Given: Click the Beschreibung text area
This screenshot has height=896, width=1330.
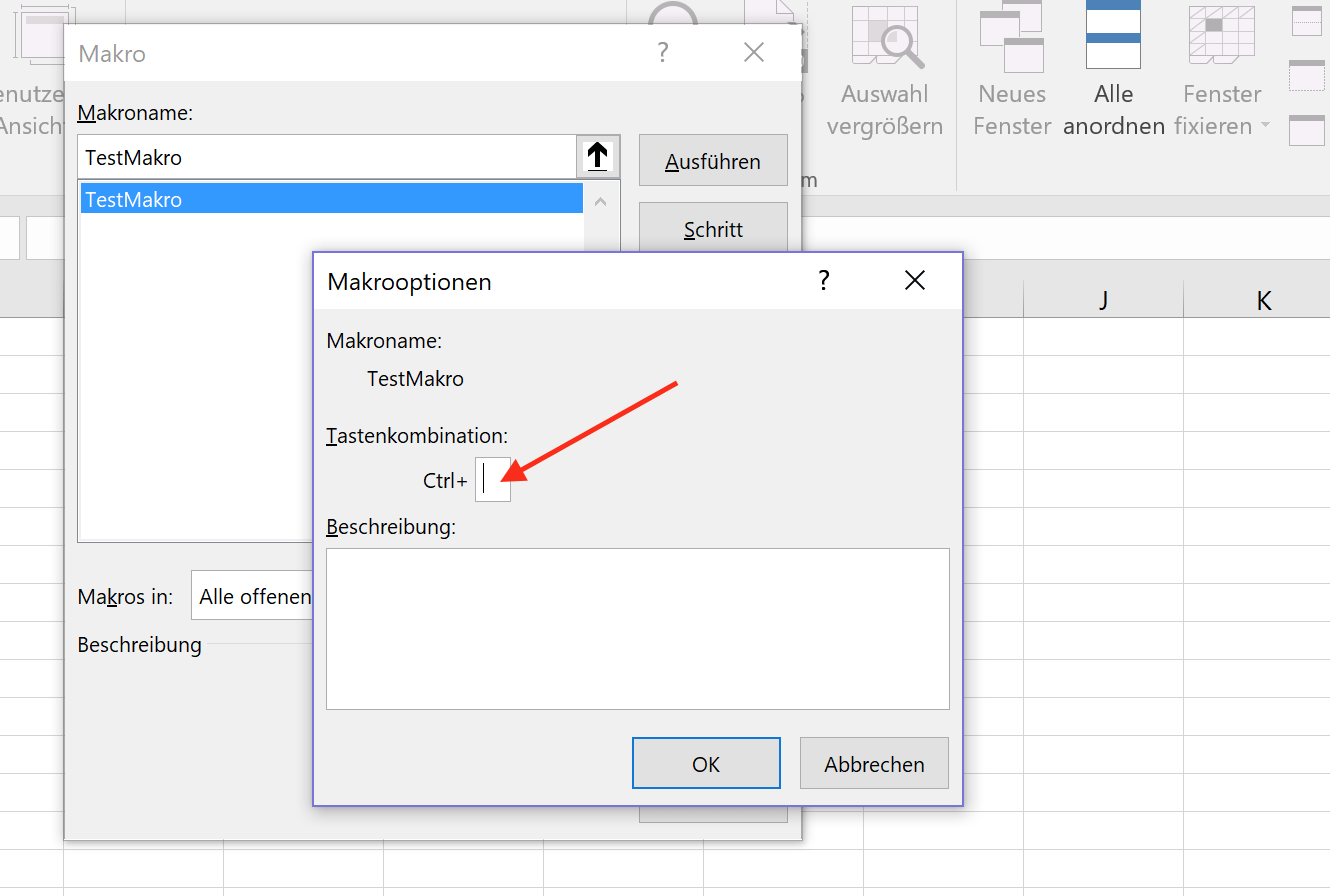Looking at the screenshot, I should click(638, 629).
